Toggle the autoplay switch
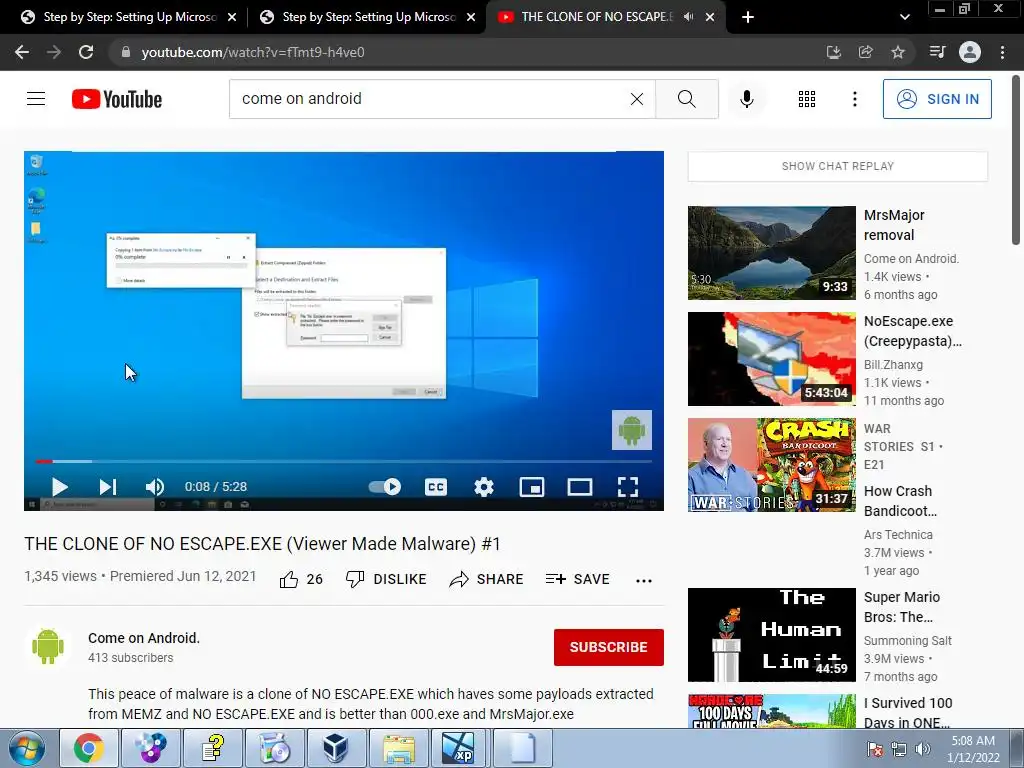This screenshot has height=768, width=1024. click(x=385, y=487)
